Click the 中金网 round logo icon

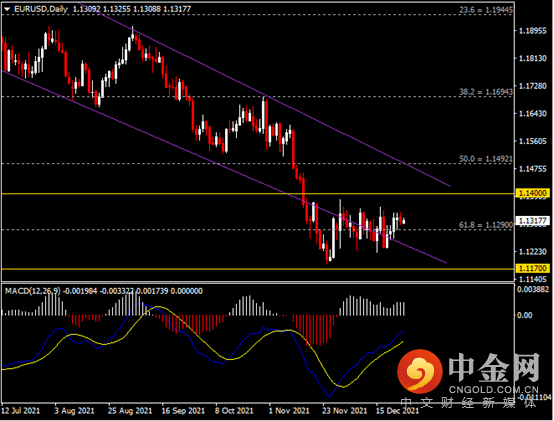coord(420,372)
